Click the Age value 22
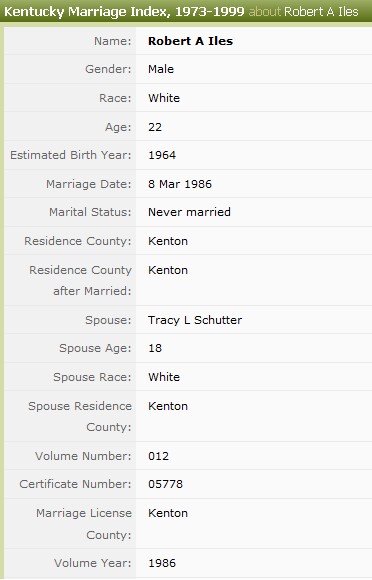 pos(155,127)
